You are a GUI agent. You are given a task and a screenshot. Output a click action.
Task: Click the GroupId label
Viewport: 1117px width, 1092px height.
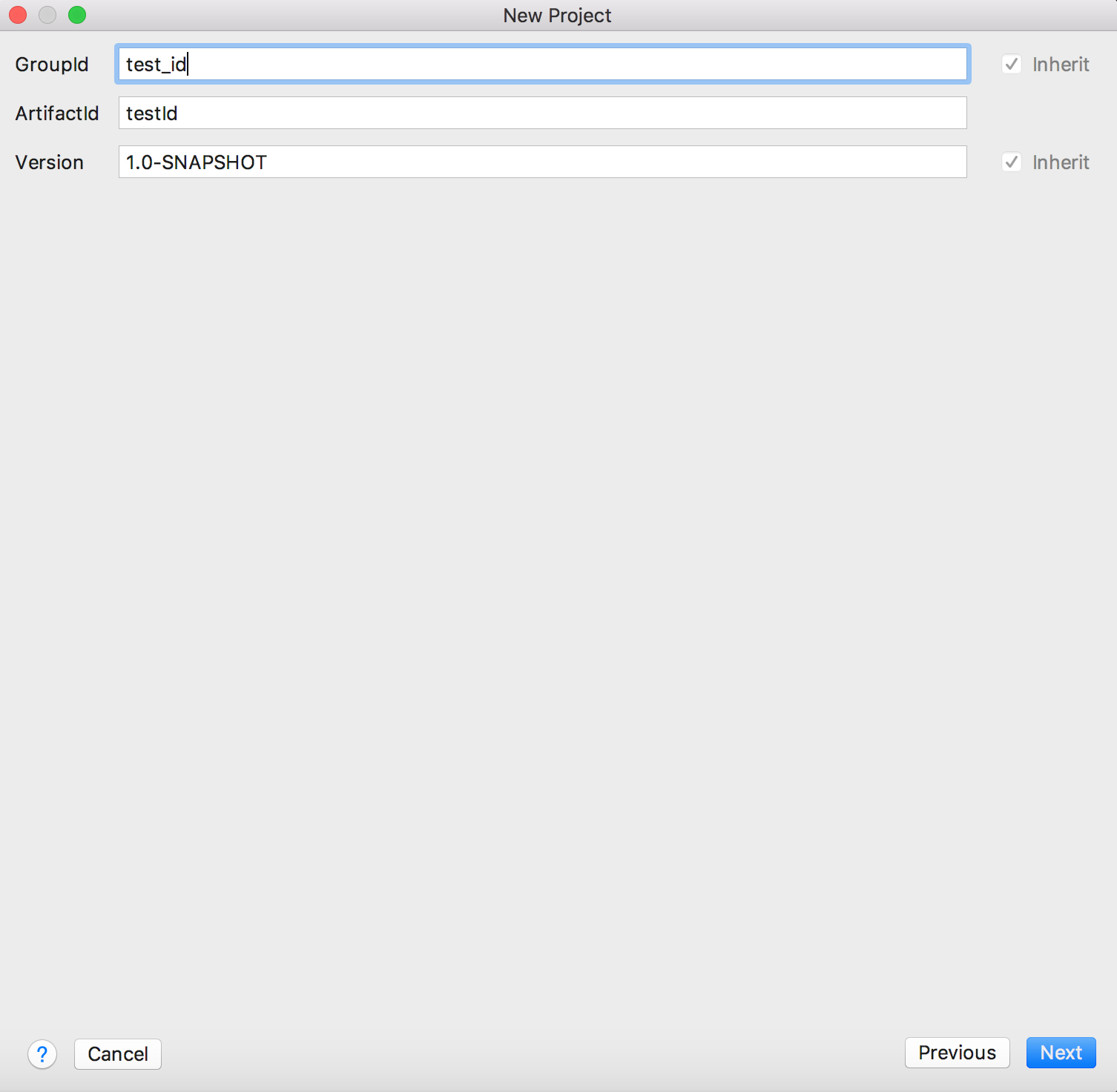[x=51, y=65]
